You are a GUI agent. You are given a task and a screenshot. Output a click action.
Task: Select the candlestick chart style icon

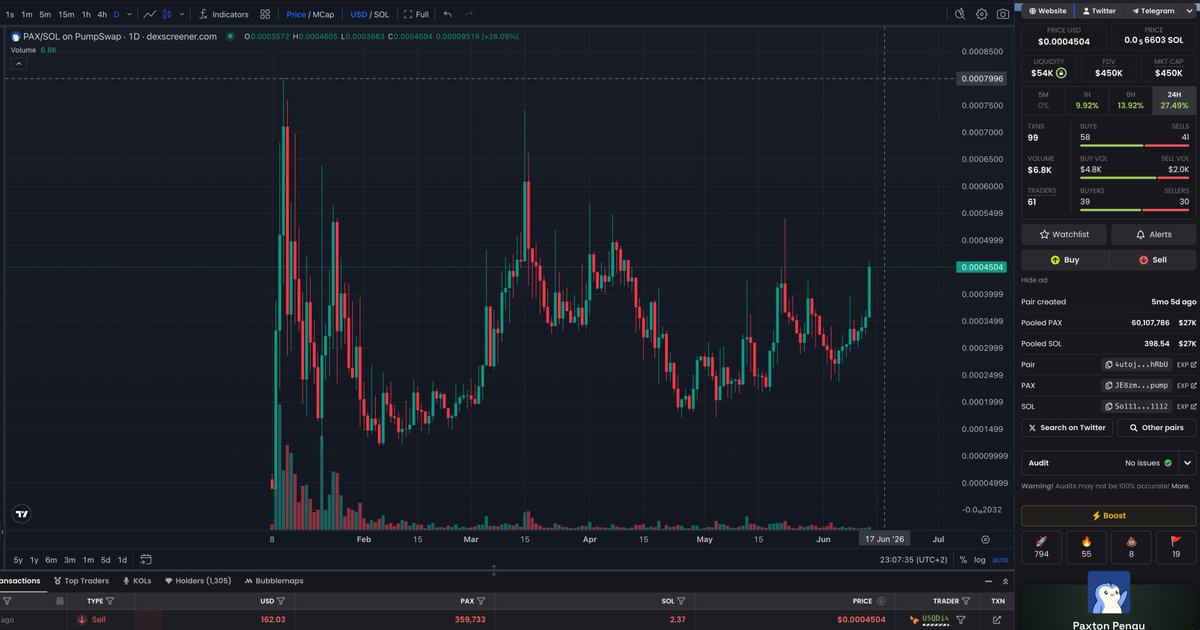point(169,14)
